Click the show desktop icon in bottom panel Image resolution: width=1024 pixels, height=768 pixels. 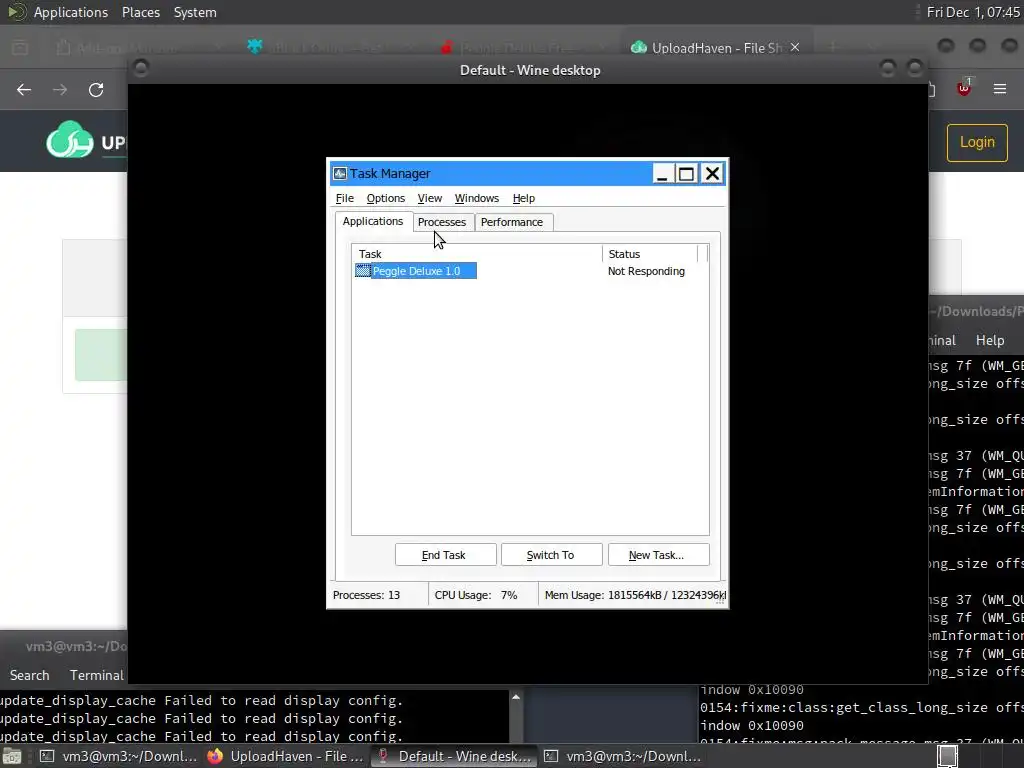point(12,756)
